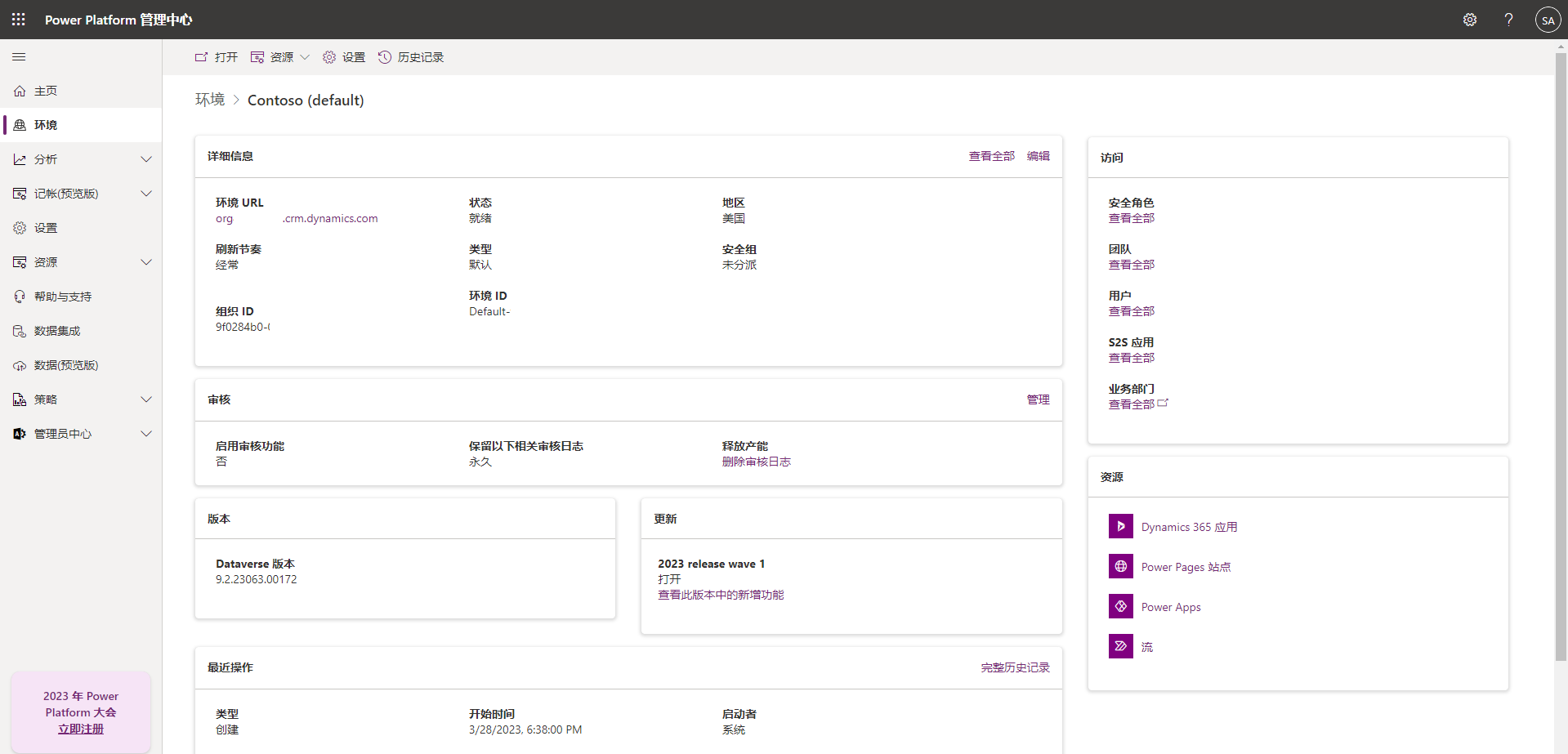Viewport: 1568px width, 754px height.
Task: Click Dataverse version 9.2.23063.00172
Action: tap(257, 579)
